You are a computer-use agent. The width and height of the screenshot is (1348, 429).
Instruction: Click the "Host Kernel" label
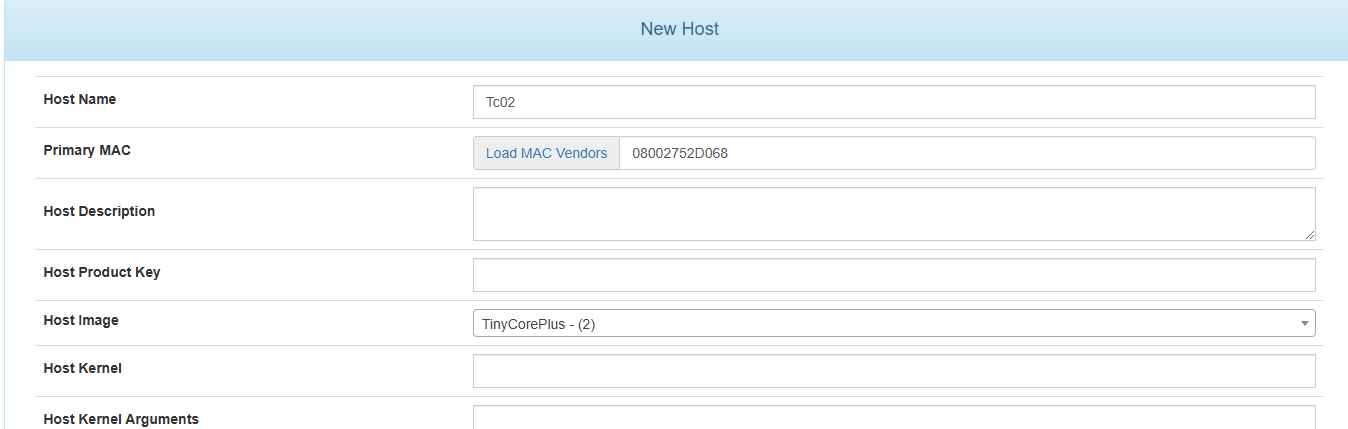(x=83, y=368)
